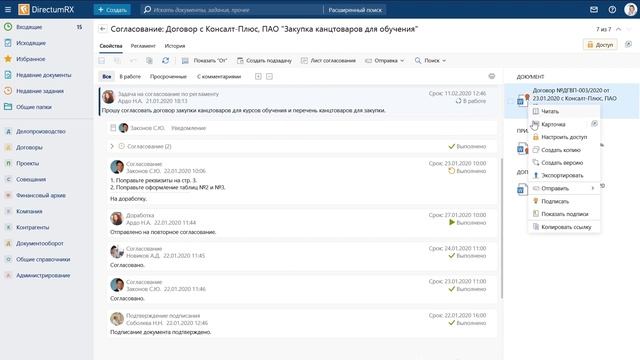Choose Показать подписи in context menu
The height and width of the screenshot is (360, 640).
pos(564,214)
